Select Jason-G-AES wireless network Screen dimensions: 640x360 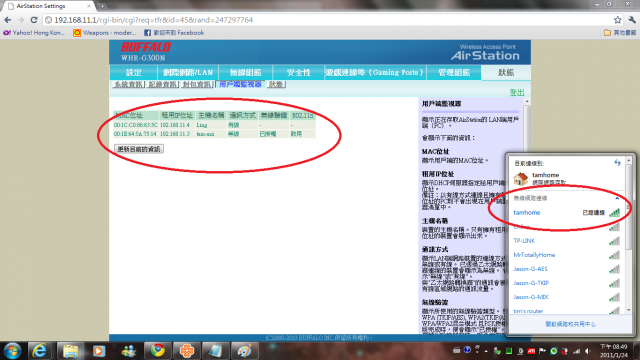[x=567, y=269]
